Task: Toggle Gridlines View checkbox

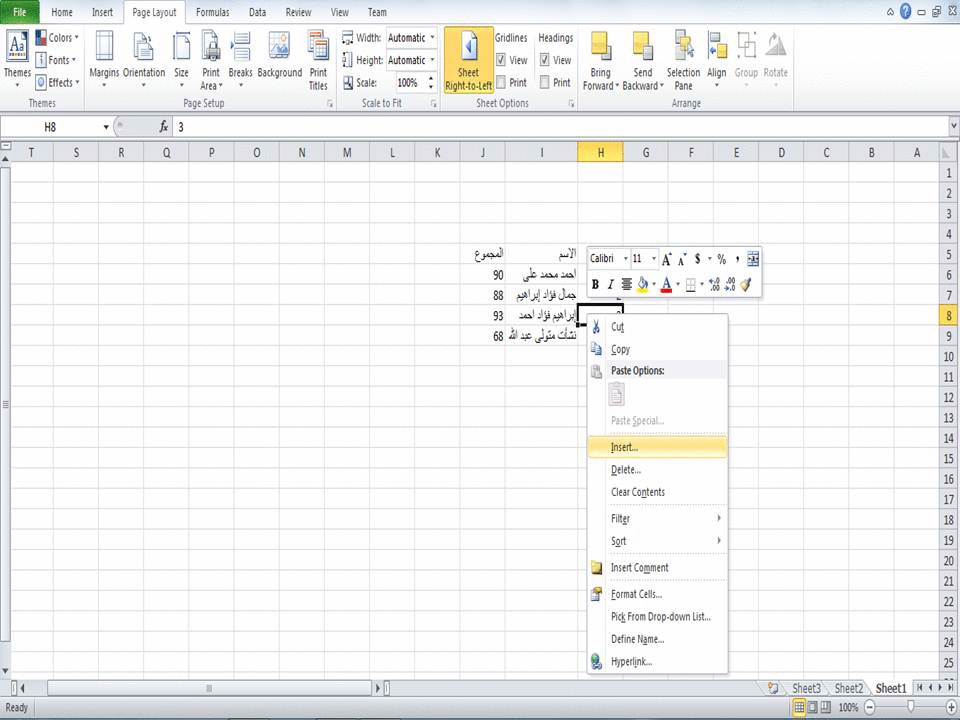Action: click(501, 60)
